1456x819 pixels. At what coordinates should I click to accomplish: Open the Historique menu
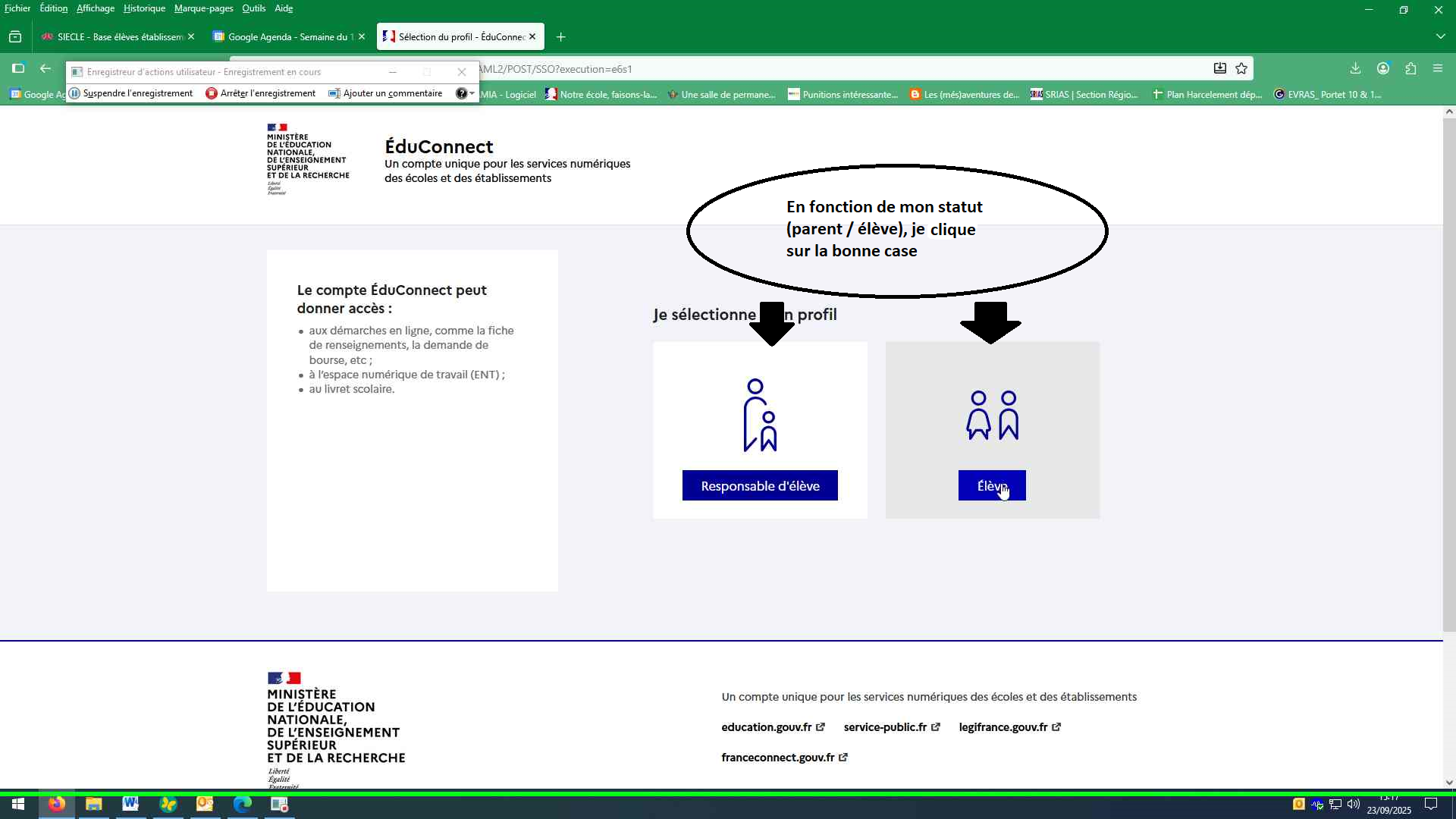[x=144, y=8]
